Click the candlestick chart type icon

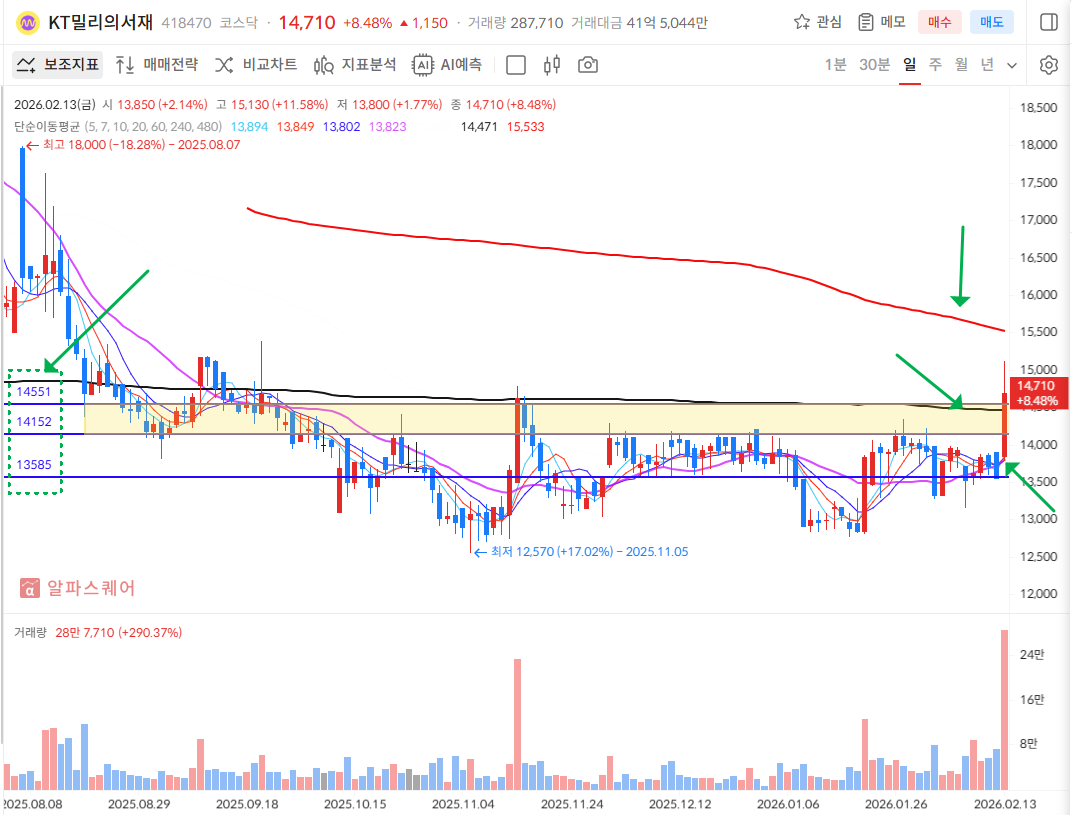tap(551, 65)
